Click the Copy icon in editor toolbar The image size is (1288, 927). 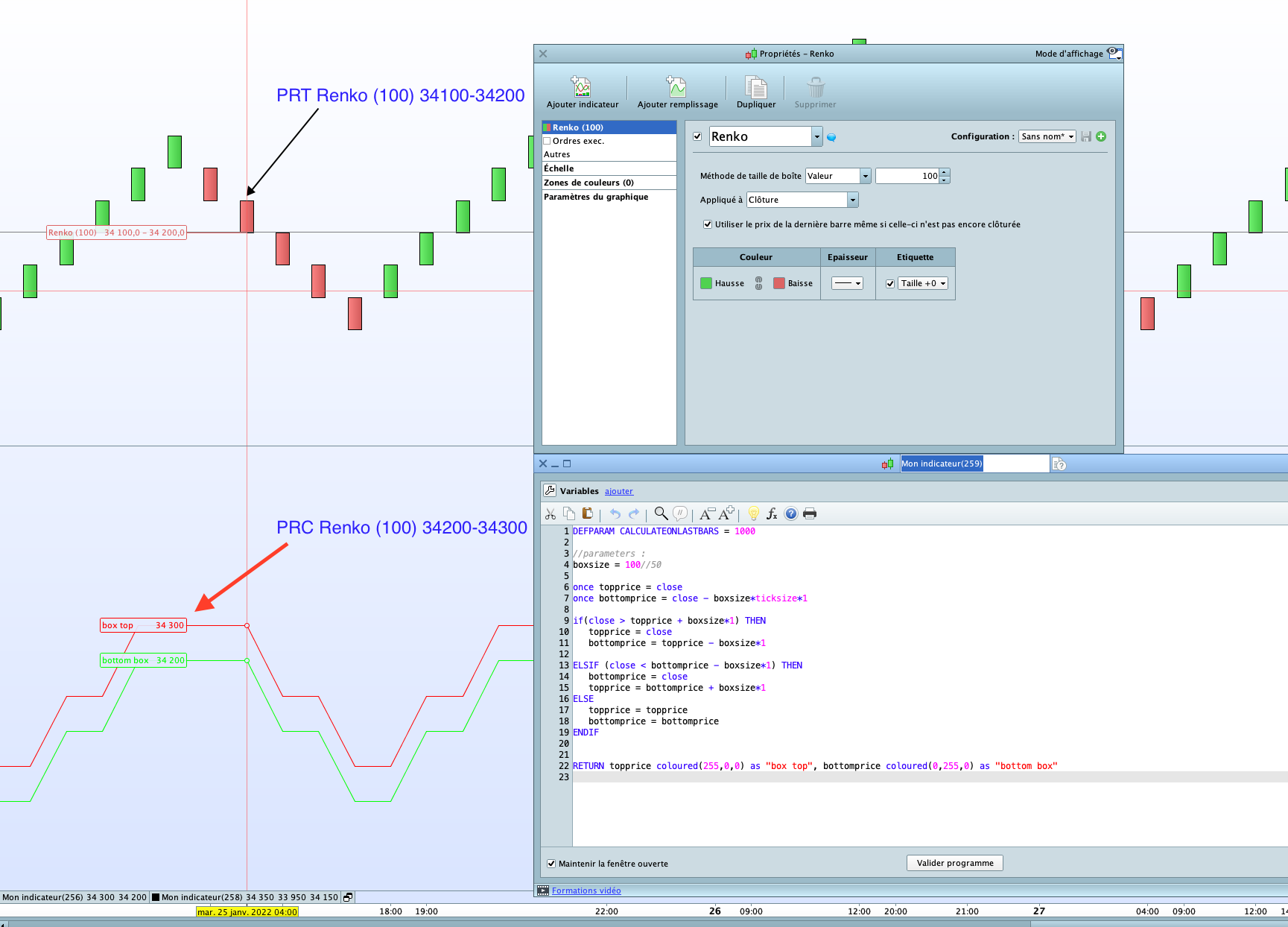pyautogui.click(x=569, y=513)
